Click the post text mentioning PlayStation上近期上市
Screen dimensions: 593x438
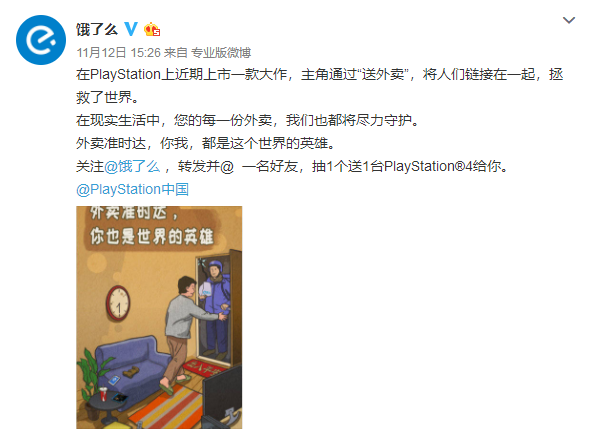point(320,85)
